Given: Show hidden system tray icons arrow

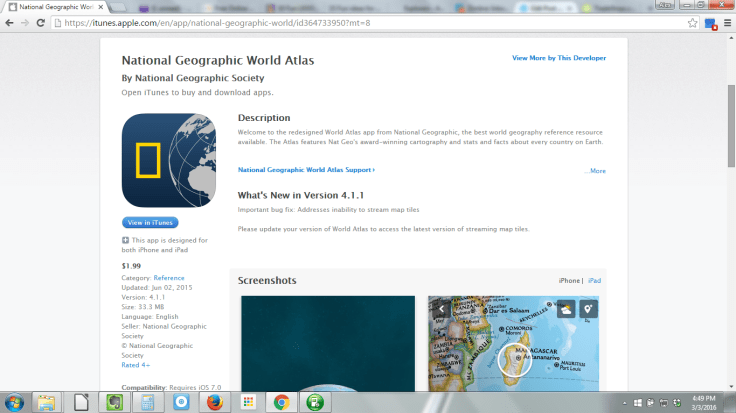Looking at the screenshot, I should point(625,403).
